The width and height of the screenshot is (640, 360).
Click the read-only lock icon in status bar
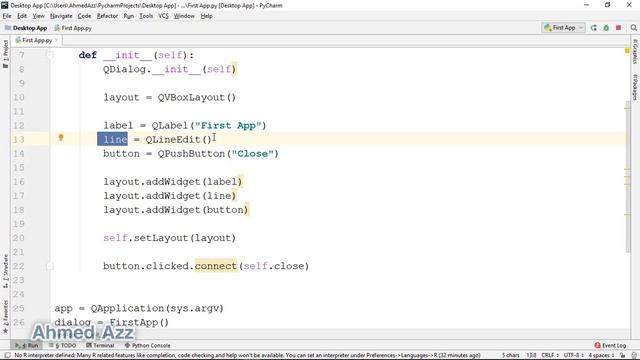(622, 356)
